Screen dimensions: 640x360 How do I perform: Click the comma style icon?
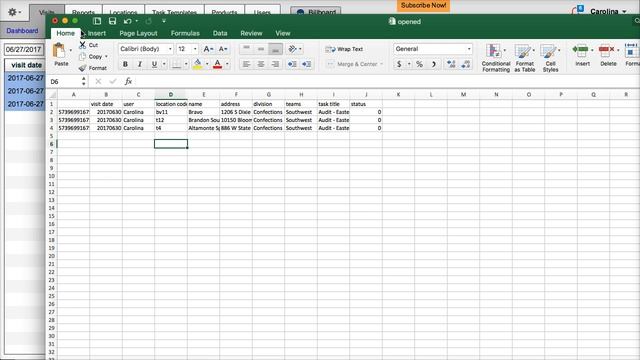point(434,64)
